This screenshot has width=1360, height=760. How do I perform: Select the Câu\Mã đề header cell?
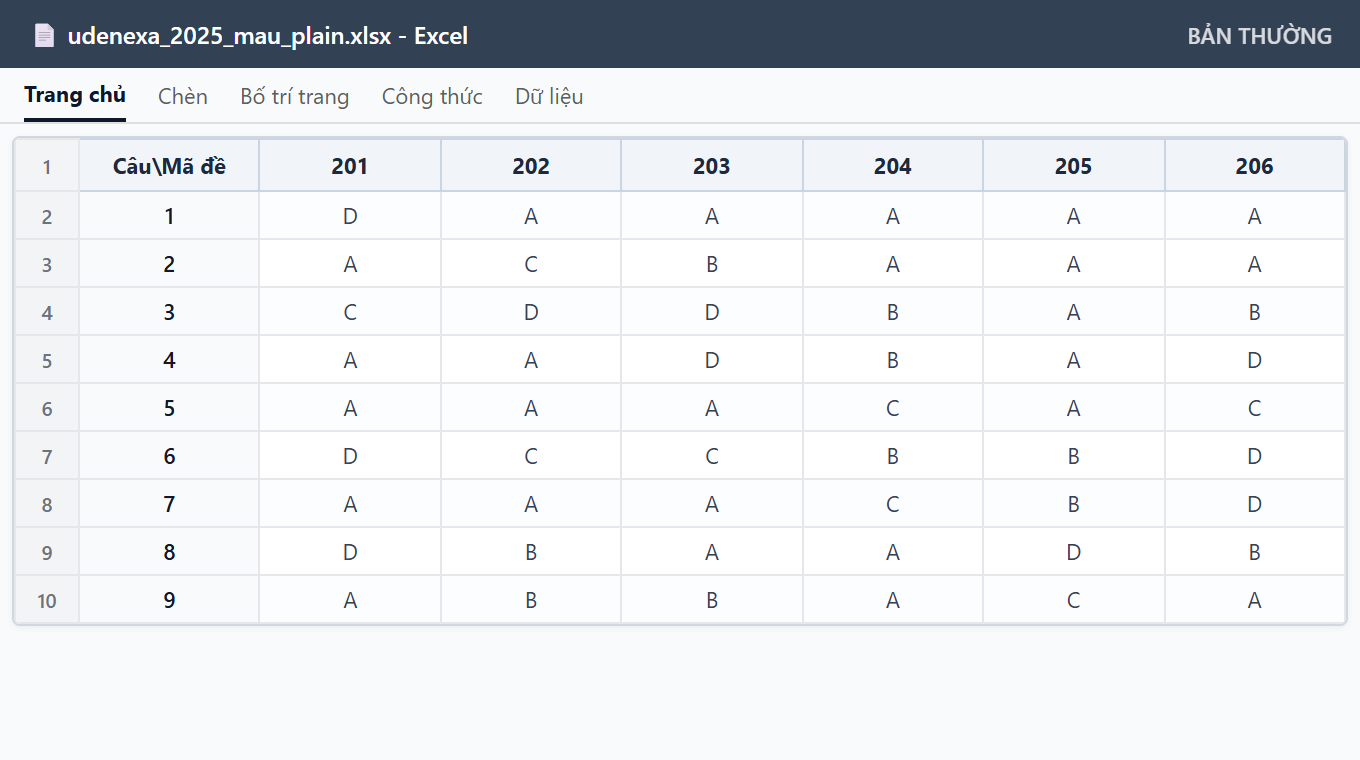[169, 166]
